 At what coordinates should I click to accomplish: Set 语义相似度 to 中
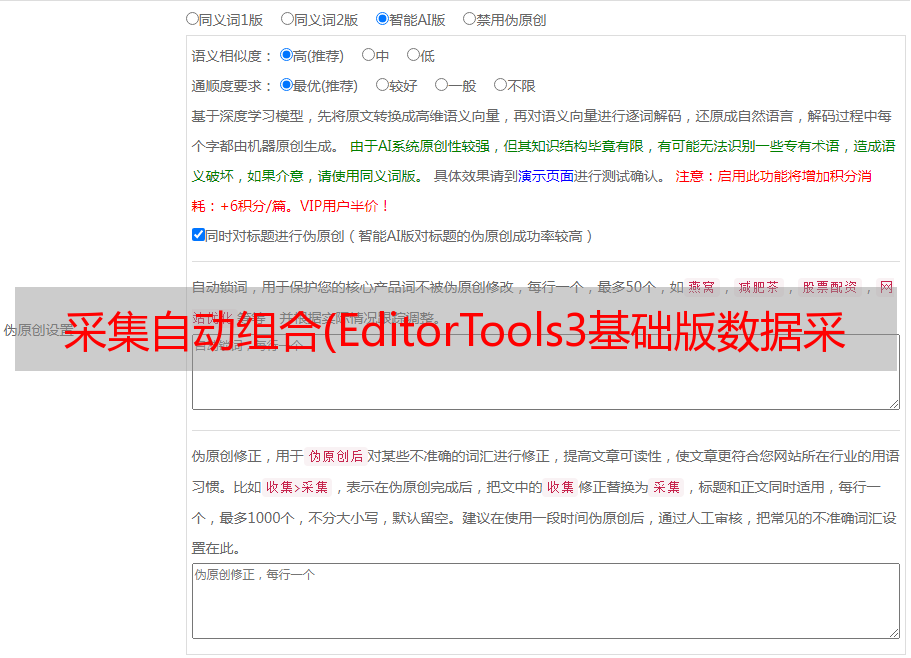point(368,55)
